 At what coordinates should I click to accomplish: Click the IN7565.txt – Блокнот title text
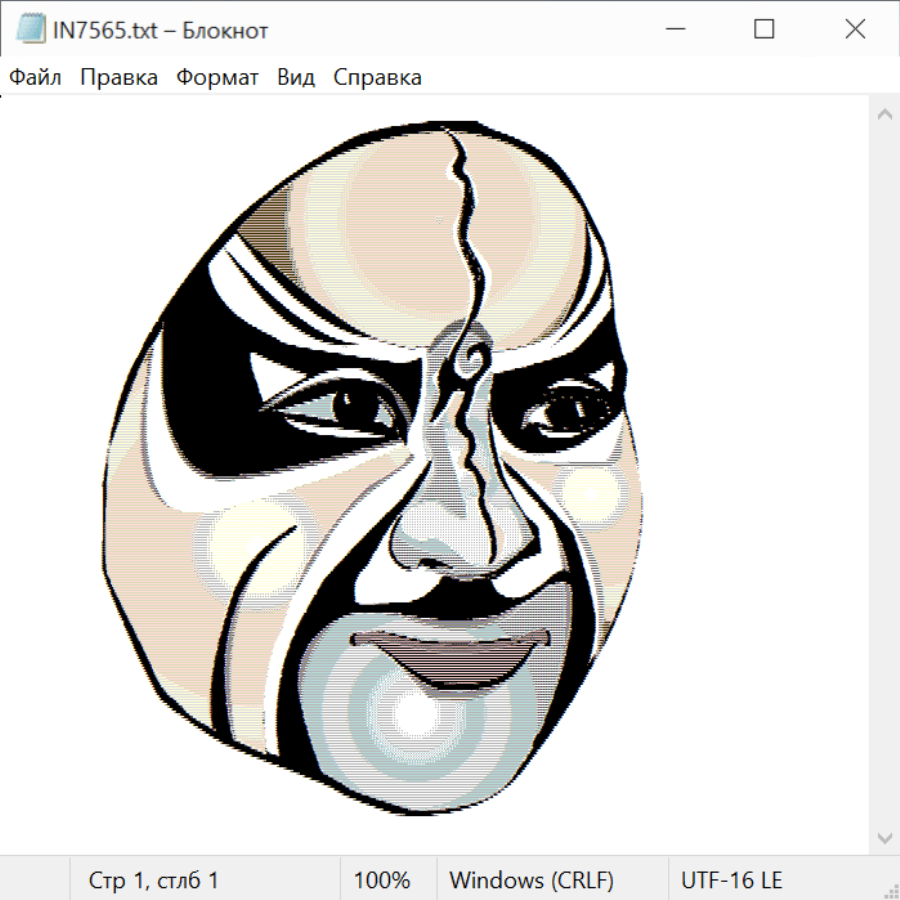tap(160, 30)
